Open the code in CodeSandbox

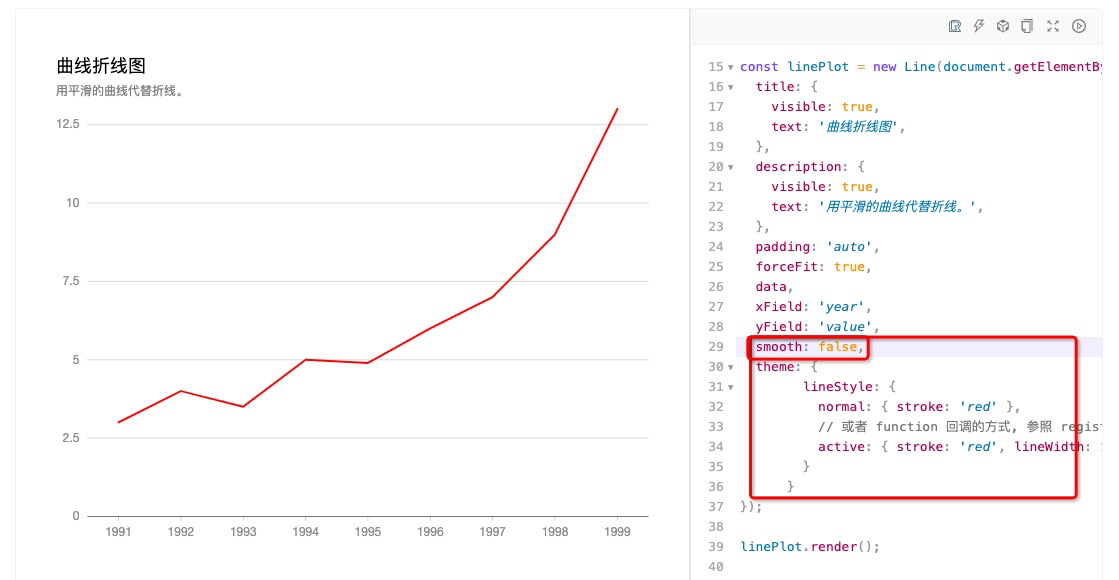click(x=1002, y=25)
